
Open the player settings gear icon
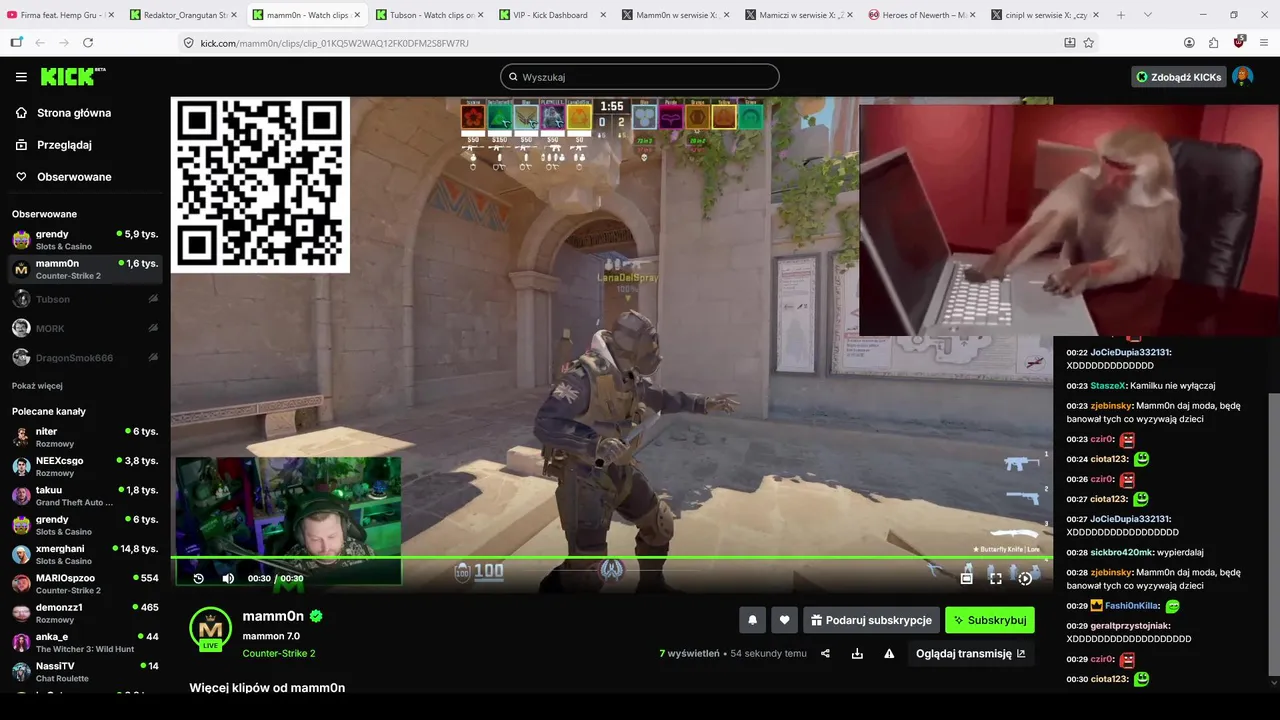[x=1025, y=577]
